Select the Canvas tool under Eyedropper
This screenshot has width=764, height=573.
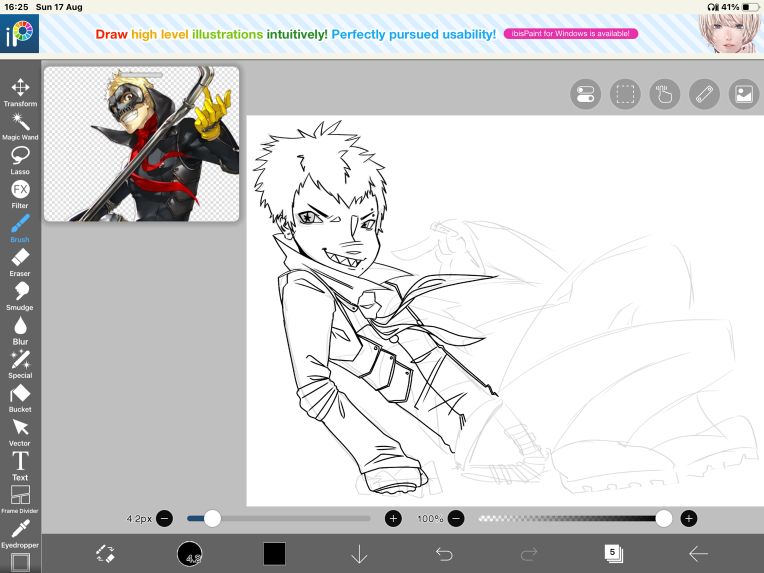(20, 562)
